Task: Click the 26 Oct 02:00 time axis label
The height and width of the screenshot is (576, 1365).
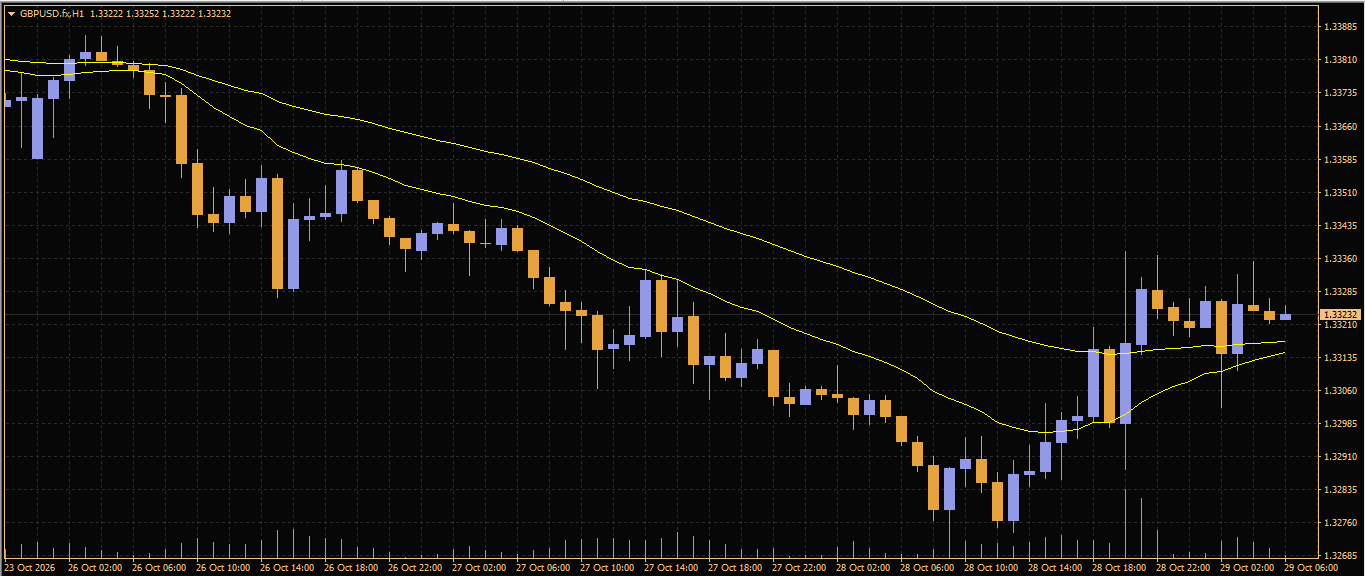Action: 96,567
